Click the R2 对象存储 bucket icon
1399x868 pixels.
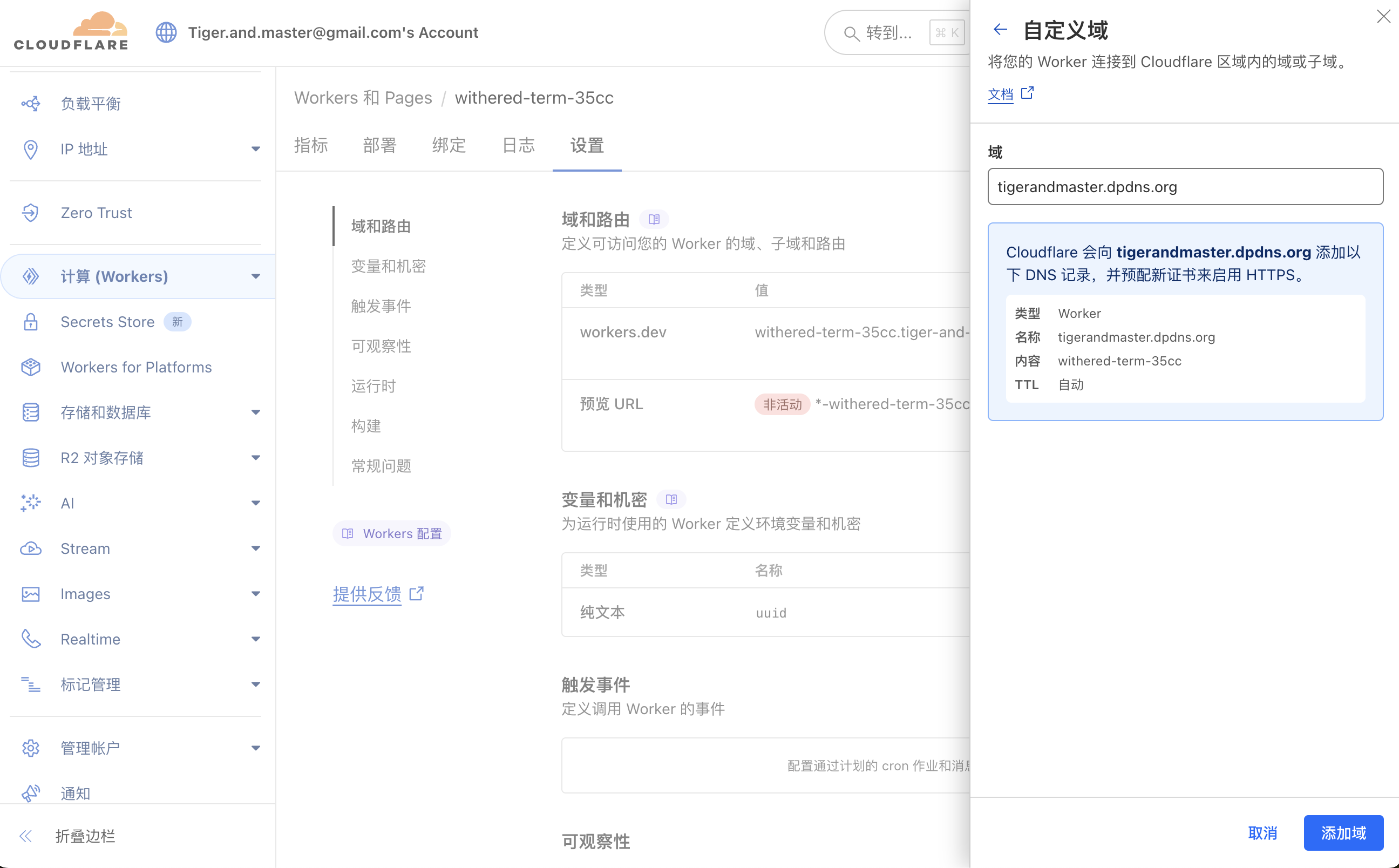pyautogui.click(x=30, y=458)
